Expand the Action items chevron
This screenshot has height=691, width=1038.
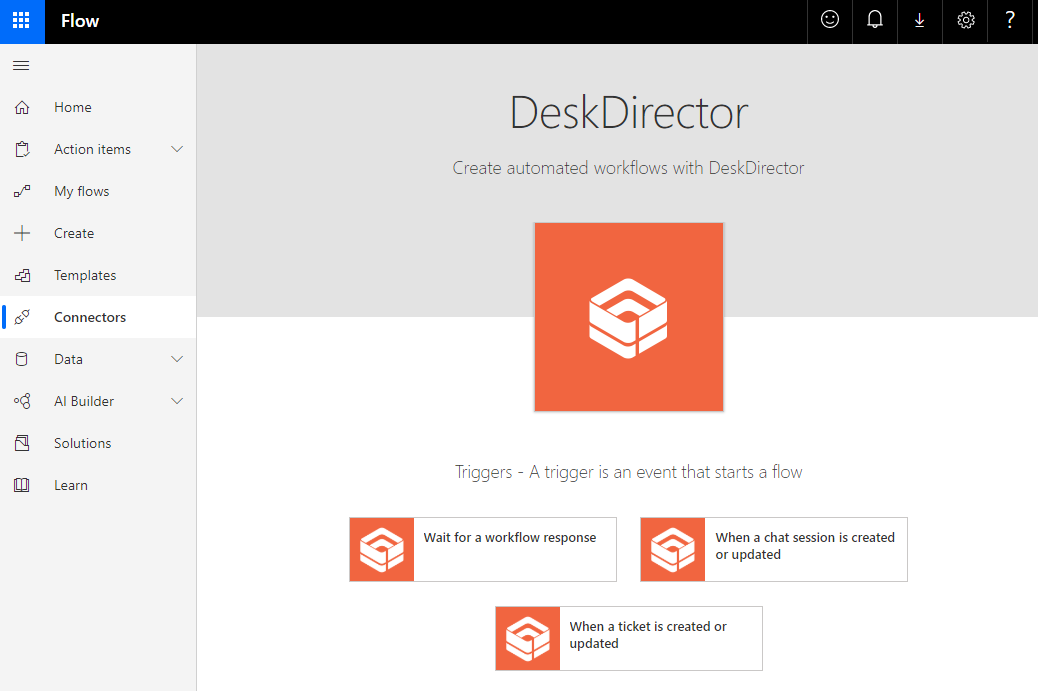[177, 150]
